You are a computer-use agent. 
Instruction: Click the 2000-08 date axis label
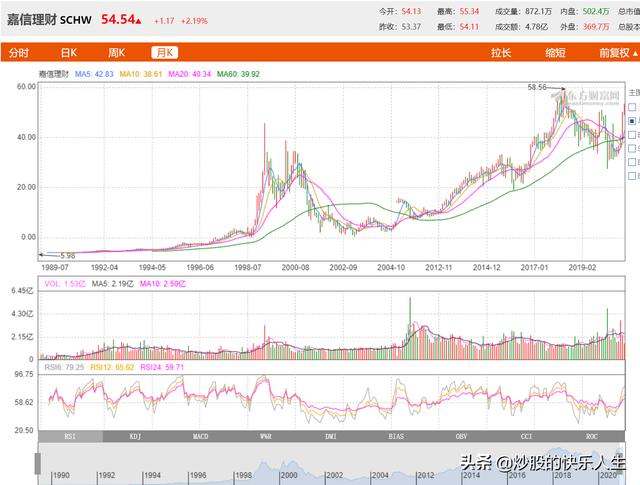tap(295, 268)
